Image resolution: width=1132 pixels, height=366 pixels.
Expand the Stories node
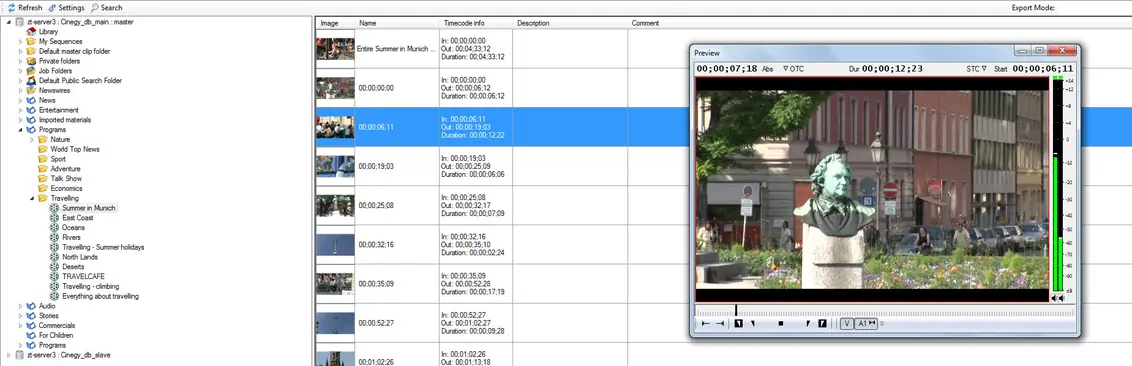click(x=21, y=315)
